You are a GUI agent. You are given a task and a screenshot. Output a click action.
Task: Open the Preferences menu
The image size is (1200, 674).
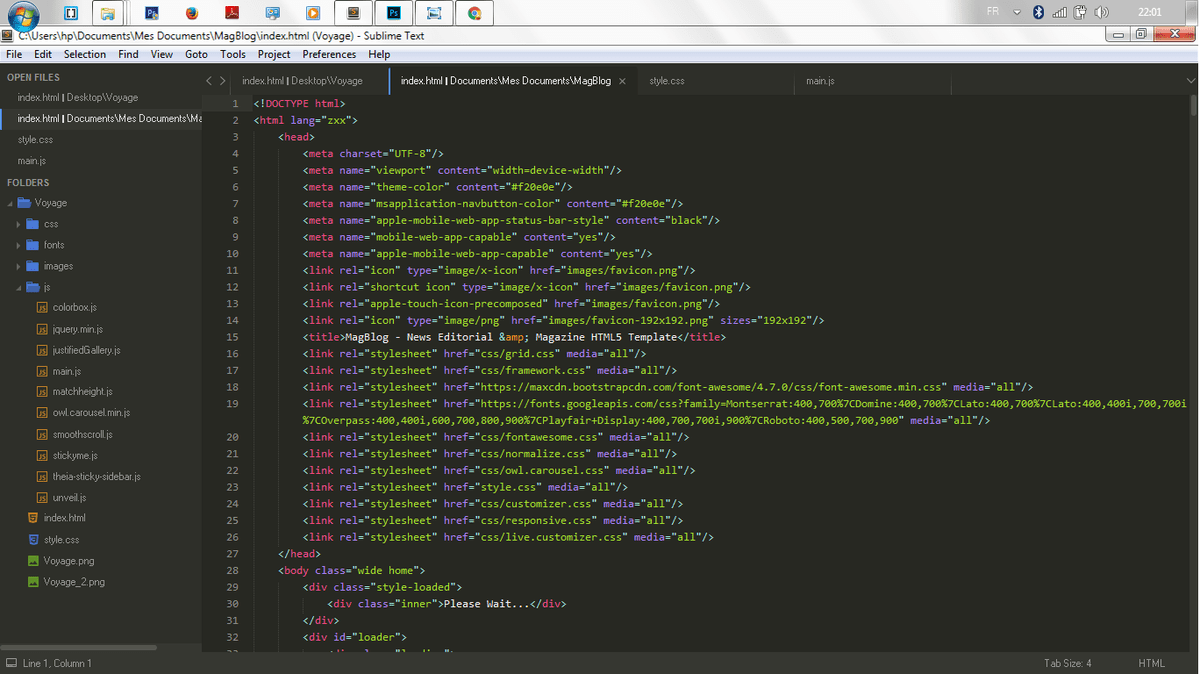click(x=329, y=54)
